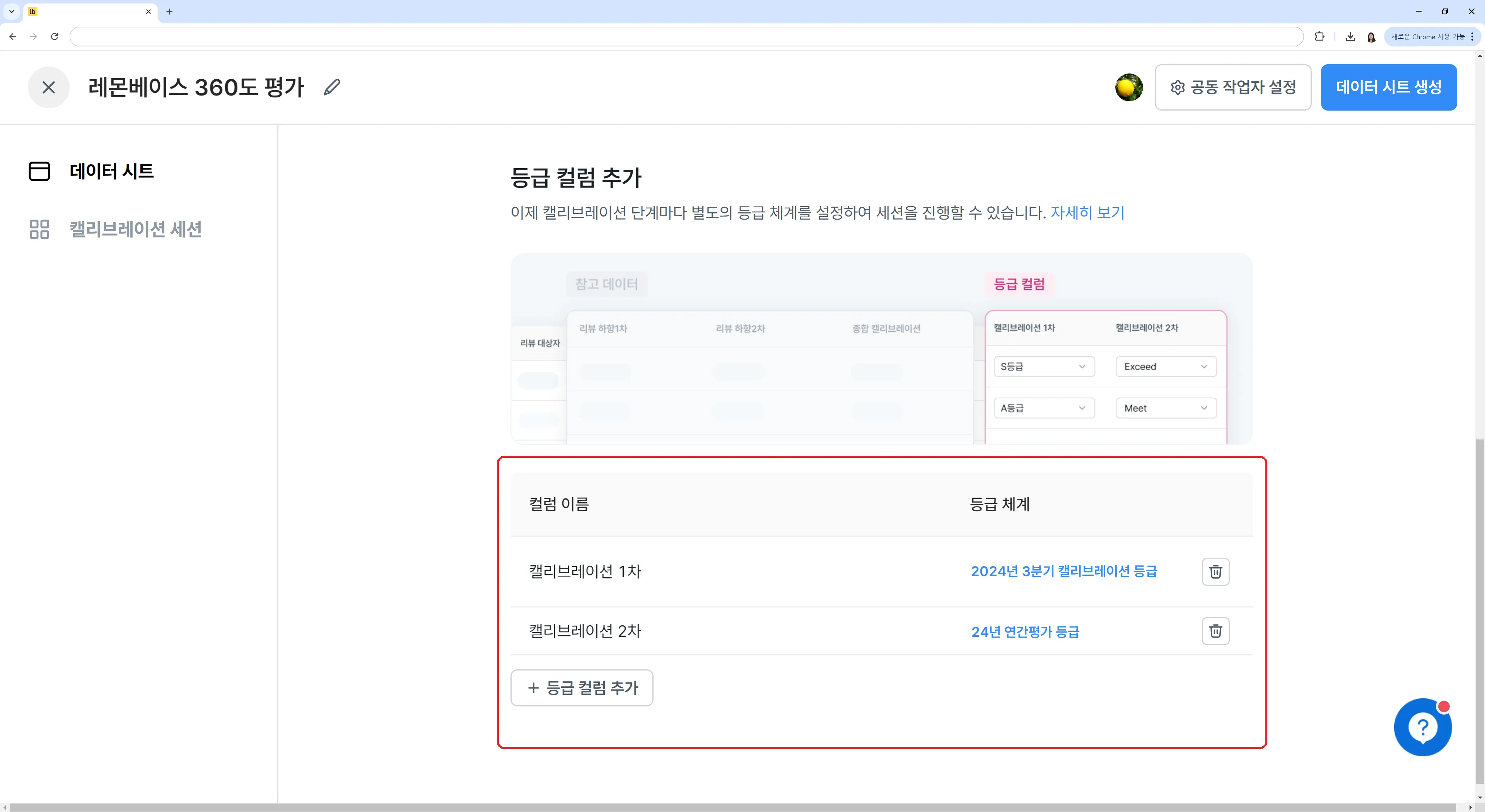Open the 자세히 보기 link
This screenshot has height=812, width=1485.
click(1087, 213)
